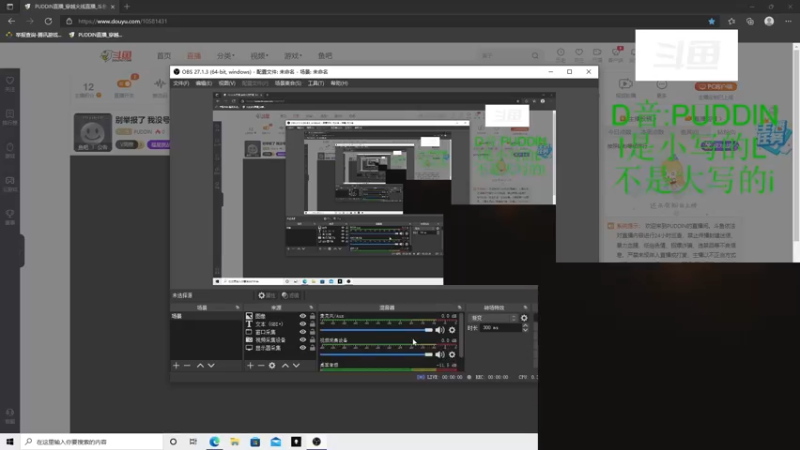
Task: Move source down in the Sources panel
Action: (296, 365)
